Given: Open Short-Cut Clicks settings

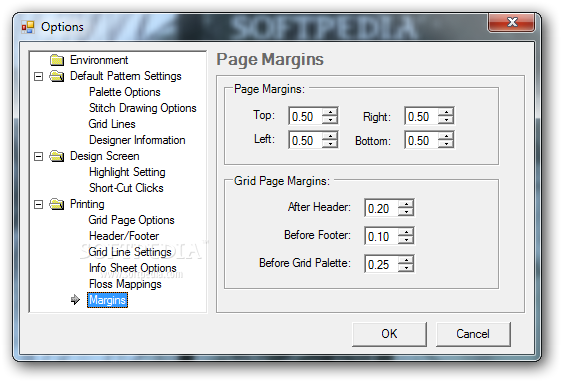Looking at the screenshot, I should tap(126, 188).
